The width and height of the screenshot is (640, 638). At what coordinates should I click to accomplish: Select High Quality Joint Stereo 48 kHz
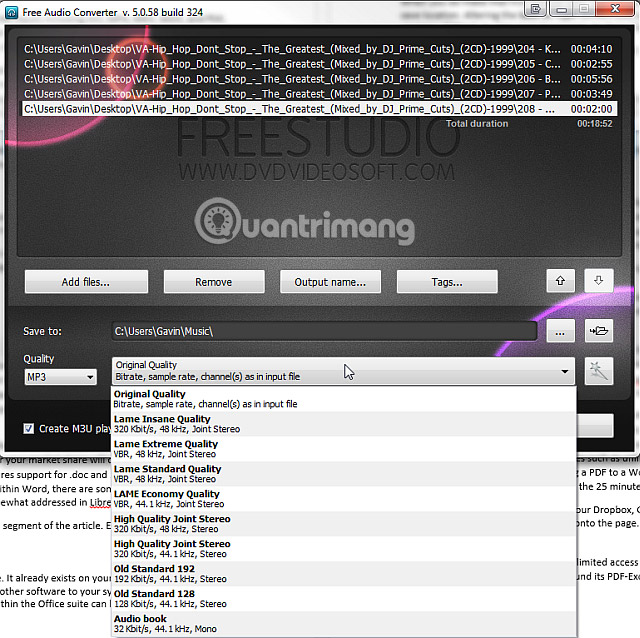(x=344, y=524)
